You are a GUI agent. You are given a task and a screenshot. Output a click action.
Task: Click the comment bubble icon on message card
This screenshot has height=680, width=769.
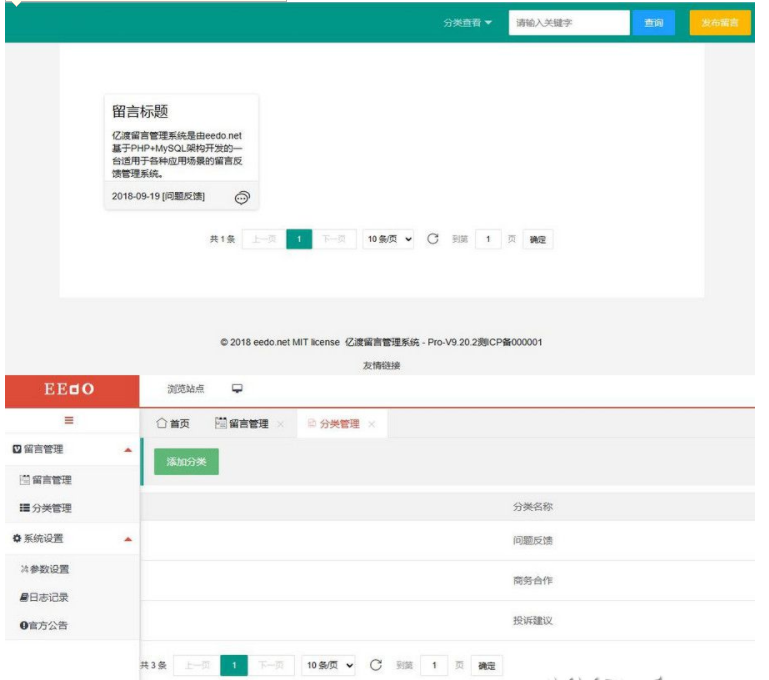point(242,198)
